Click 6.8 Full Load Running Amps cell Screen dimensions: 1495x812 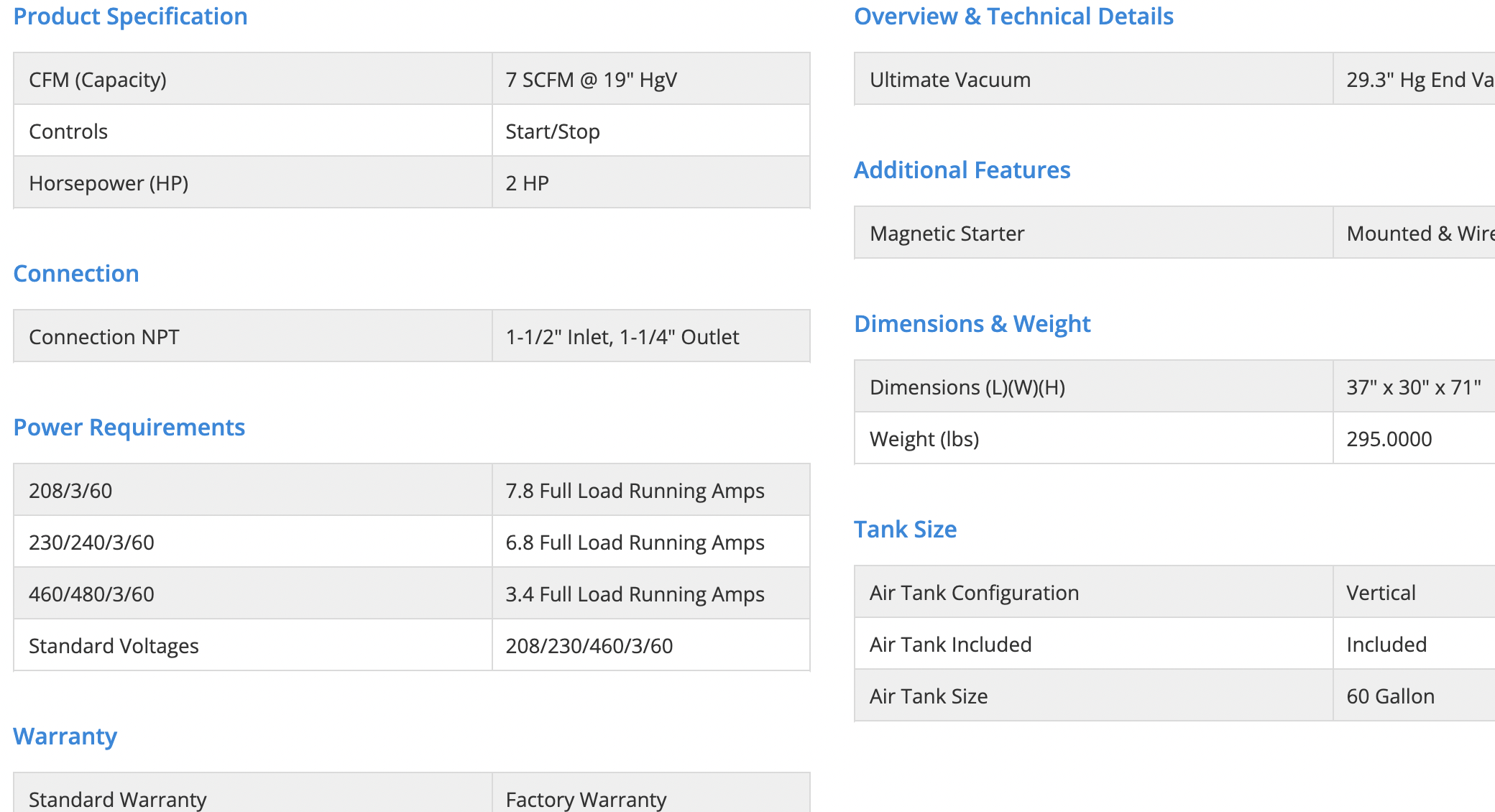click(x=635, y=543)
